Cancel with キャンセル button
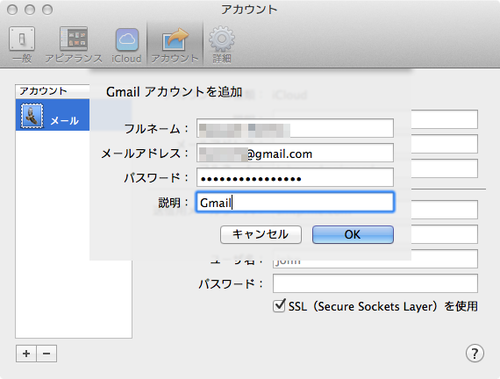500x379 pixels. point(261,234)
